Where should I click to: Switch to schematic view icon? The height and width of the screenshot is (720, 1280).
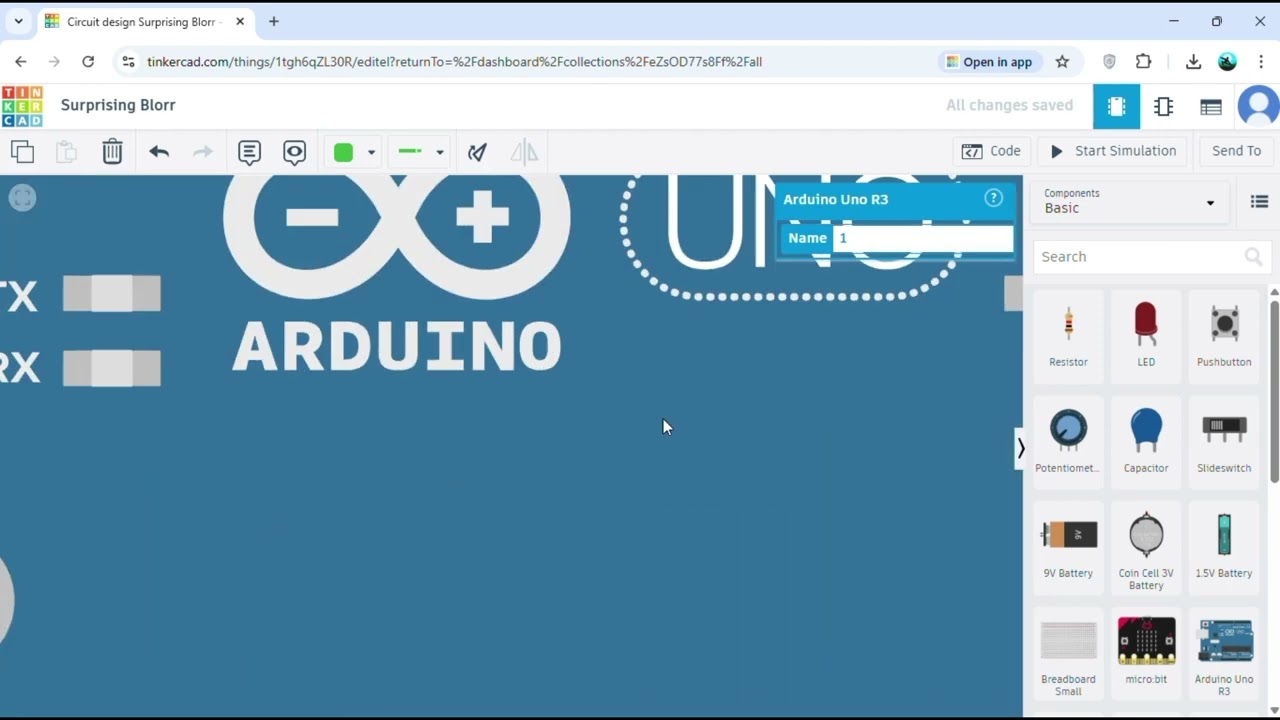coord(1163,106)
